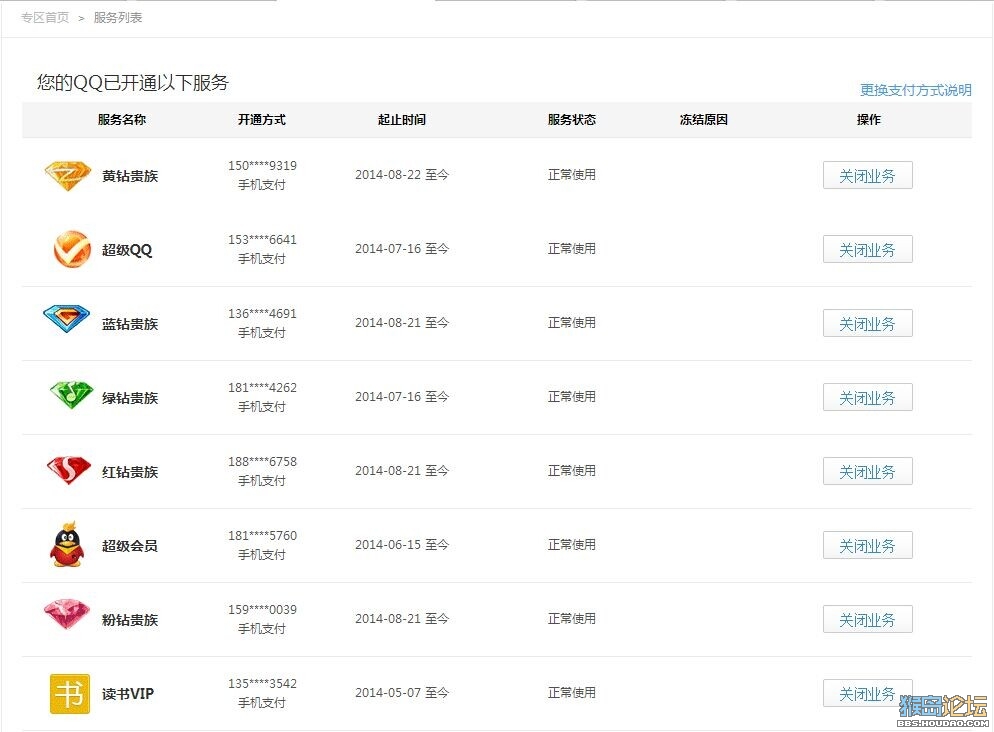994x732 pixels.
Task: Click the phone number 150****9319
Action: [262, 165]
